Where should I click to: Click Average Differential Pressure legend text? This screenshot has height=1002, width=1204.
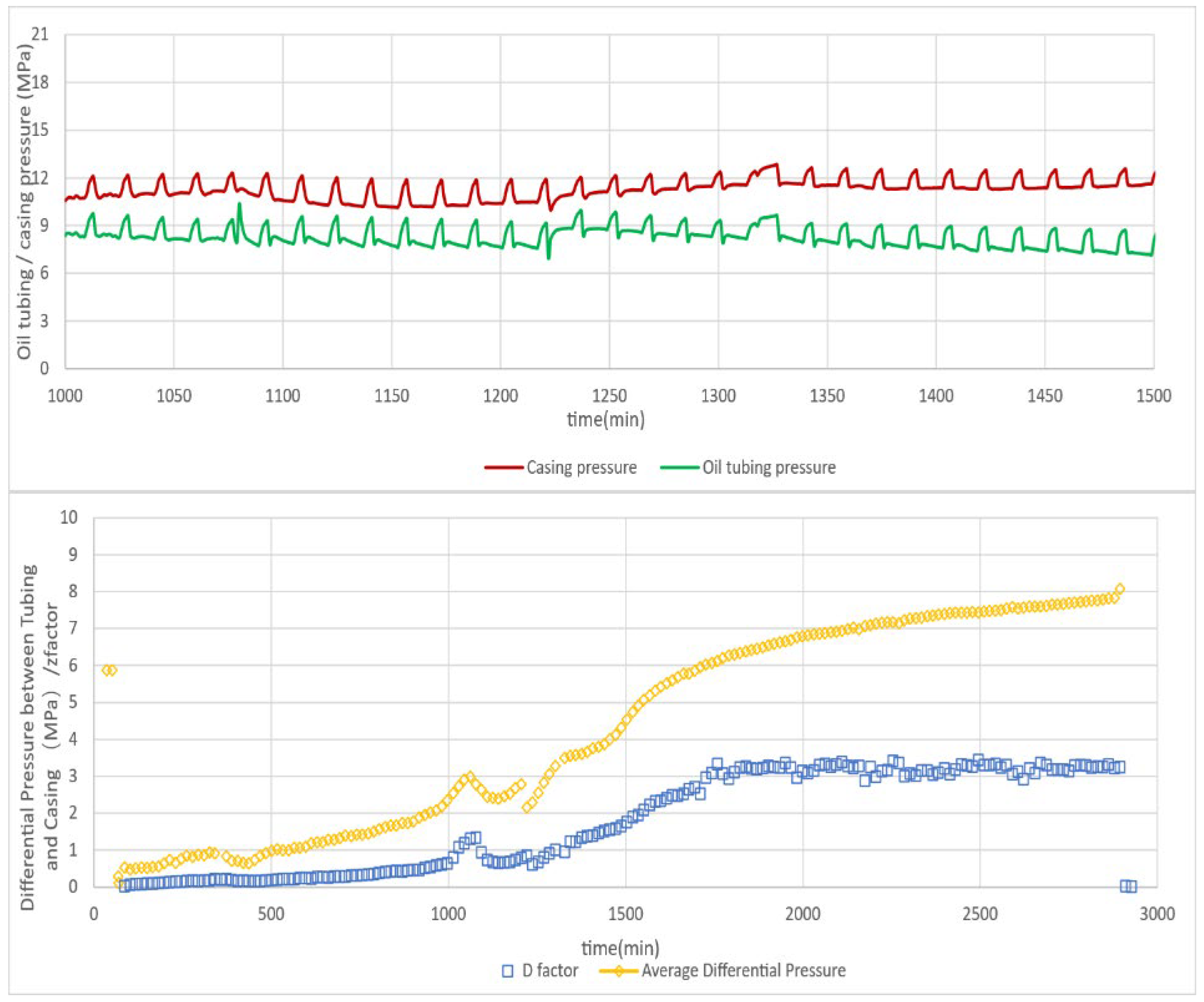(x=743, y=971)
